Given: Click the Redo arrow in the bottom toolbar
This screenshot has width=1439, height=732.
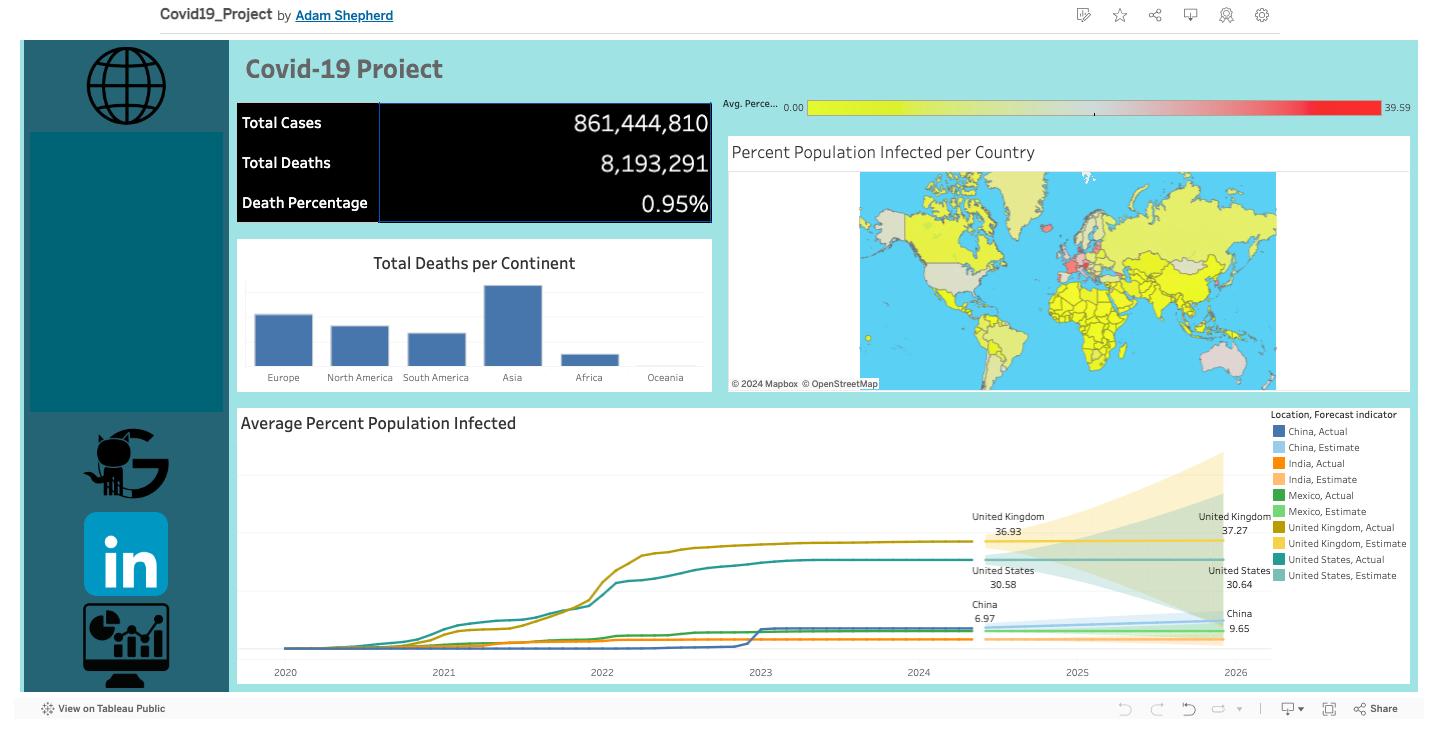Looking at the screenshot, I should (x=1158, y=708).
